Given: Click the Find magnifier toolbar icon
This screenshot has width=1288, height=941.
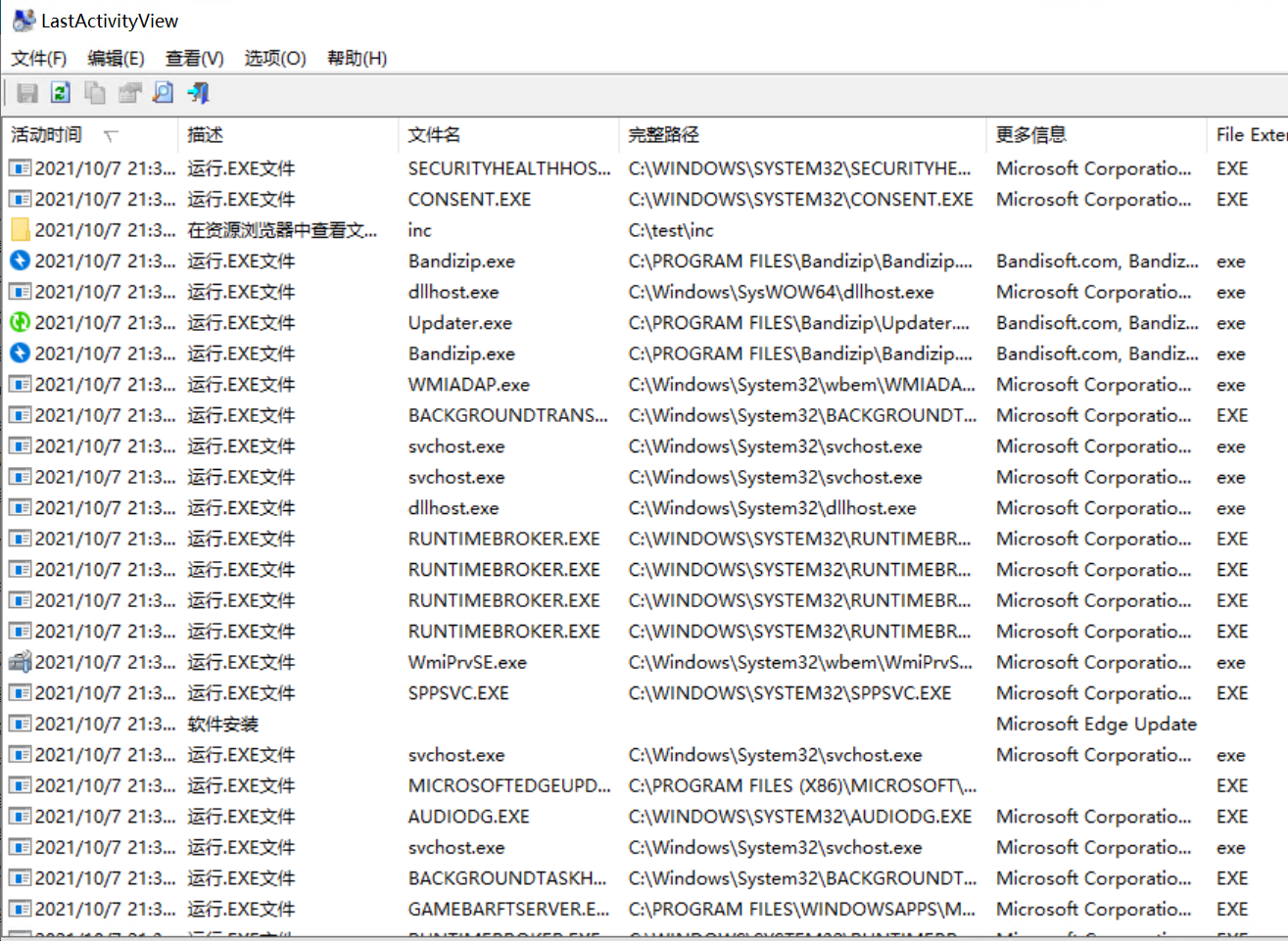Looking at the screenshot, I should pos(164,93).
